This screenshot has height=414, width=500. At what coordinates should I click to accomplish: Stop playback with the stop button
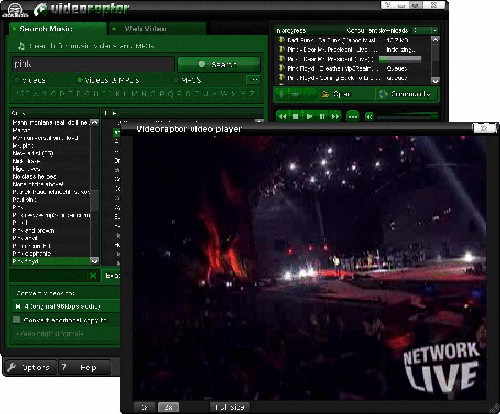click(295, 117)
